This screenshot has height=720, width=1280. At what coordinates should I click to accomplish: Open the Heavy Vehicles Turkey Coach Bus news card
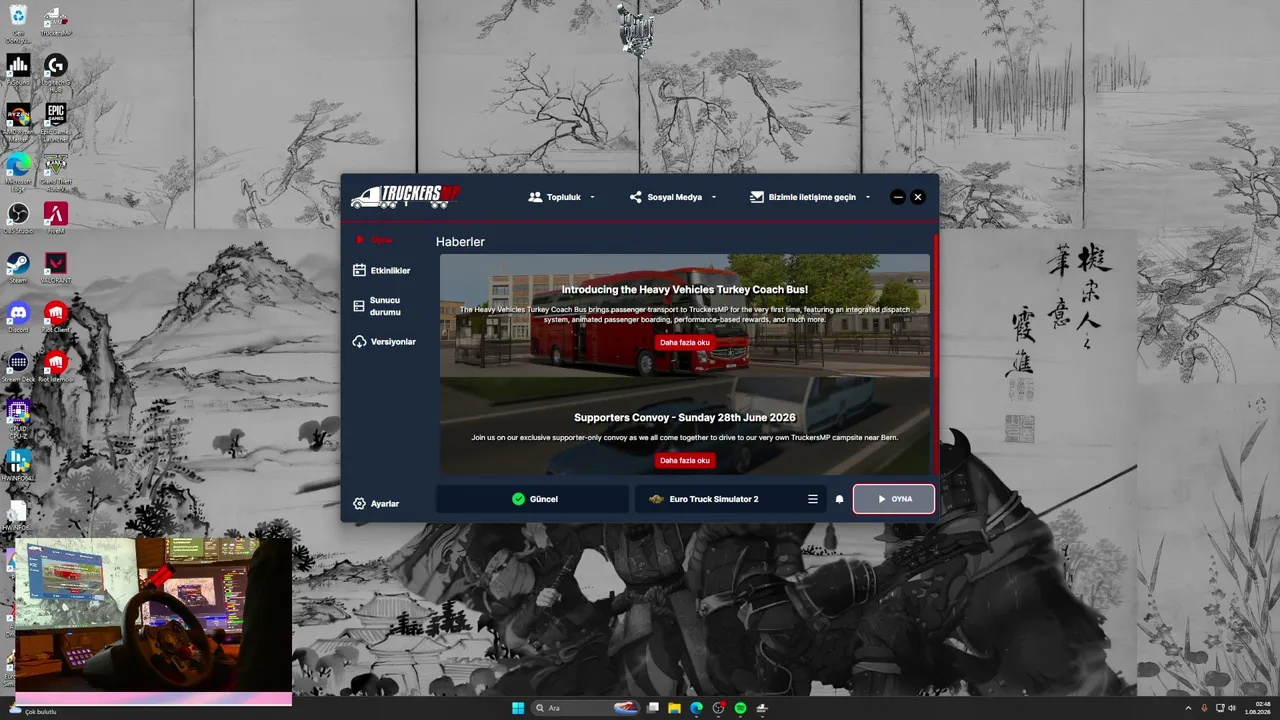685,315
